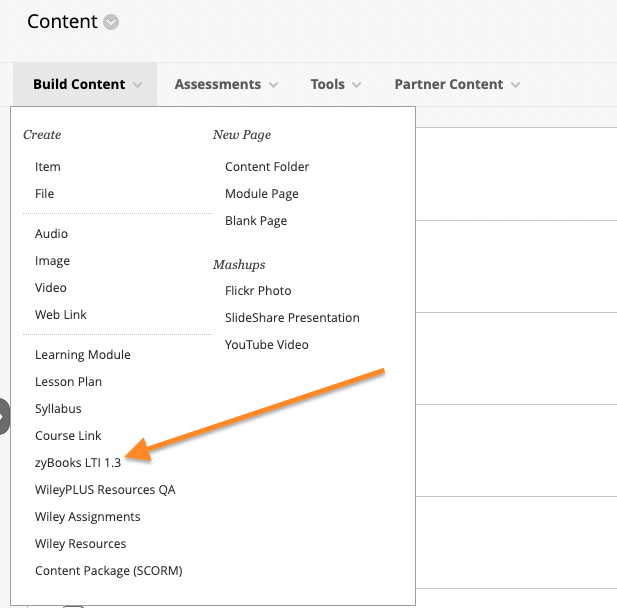Open the Content title options chevron

111,22
